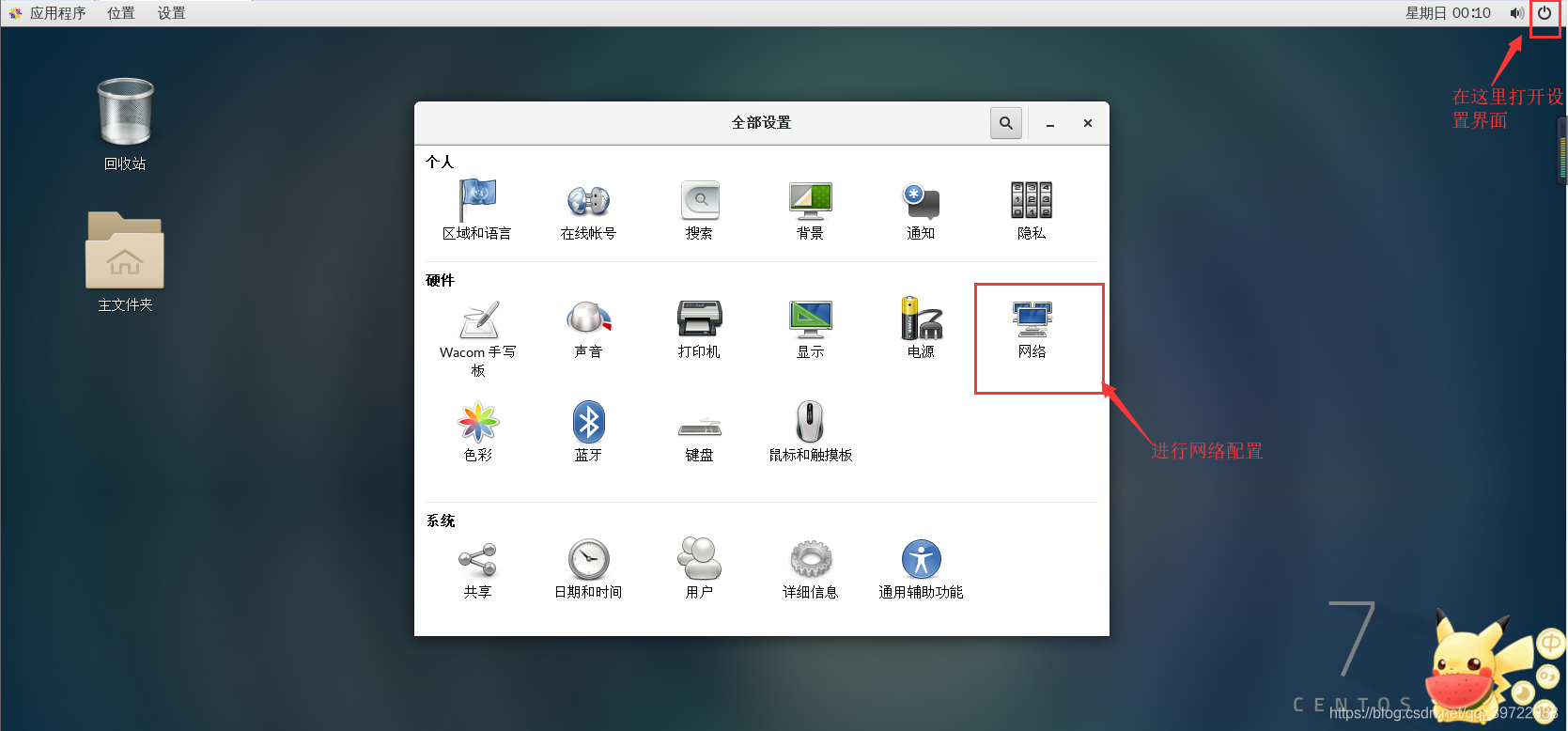Open the 用户 settings panel

[699, 569]
